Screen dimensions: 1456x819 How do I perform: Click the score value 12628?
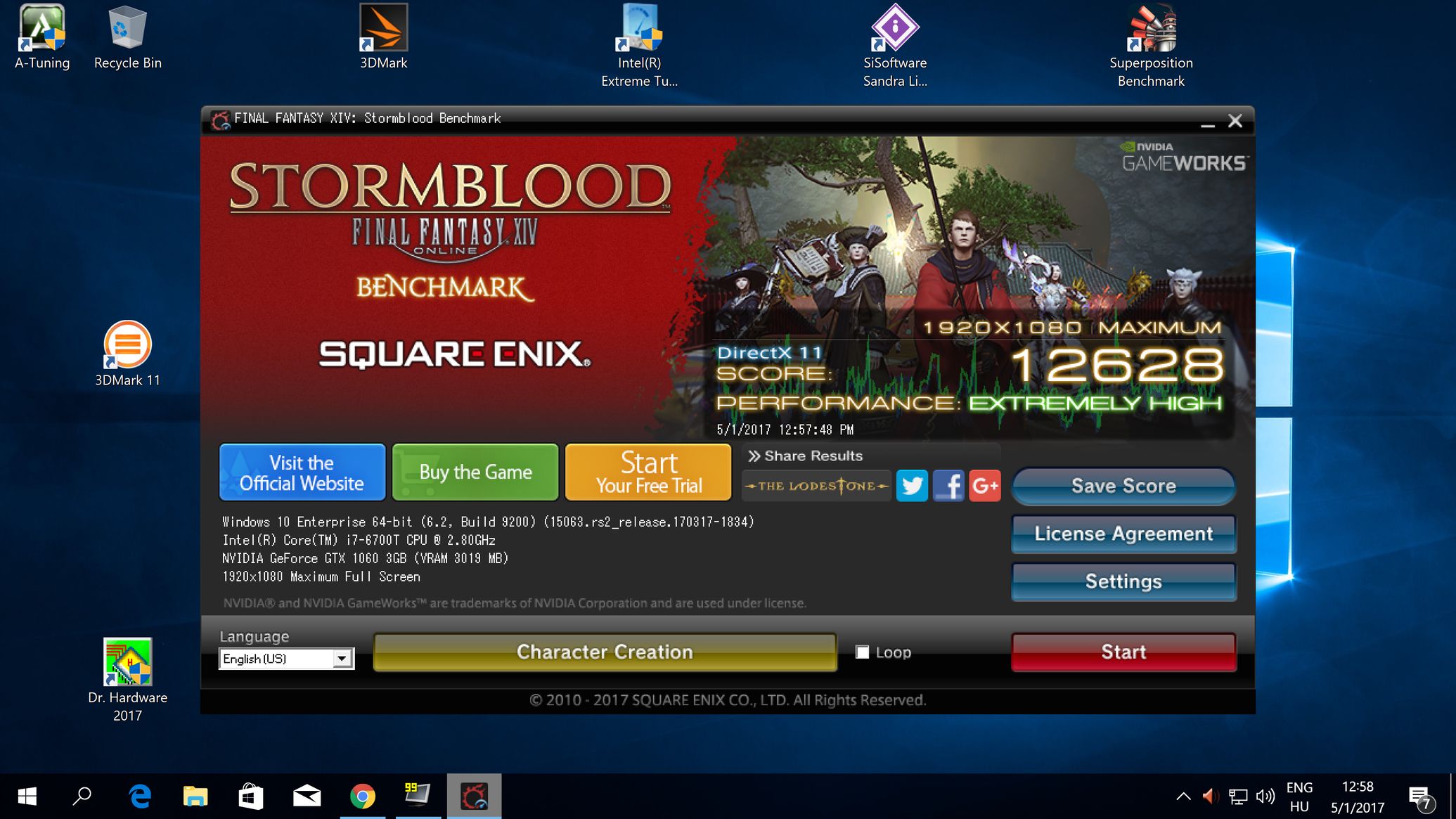coord(1118,366)
